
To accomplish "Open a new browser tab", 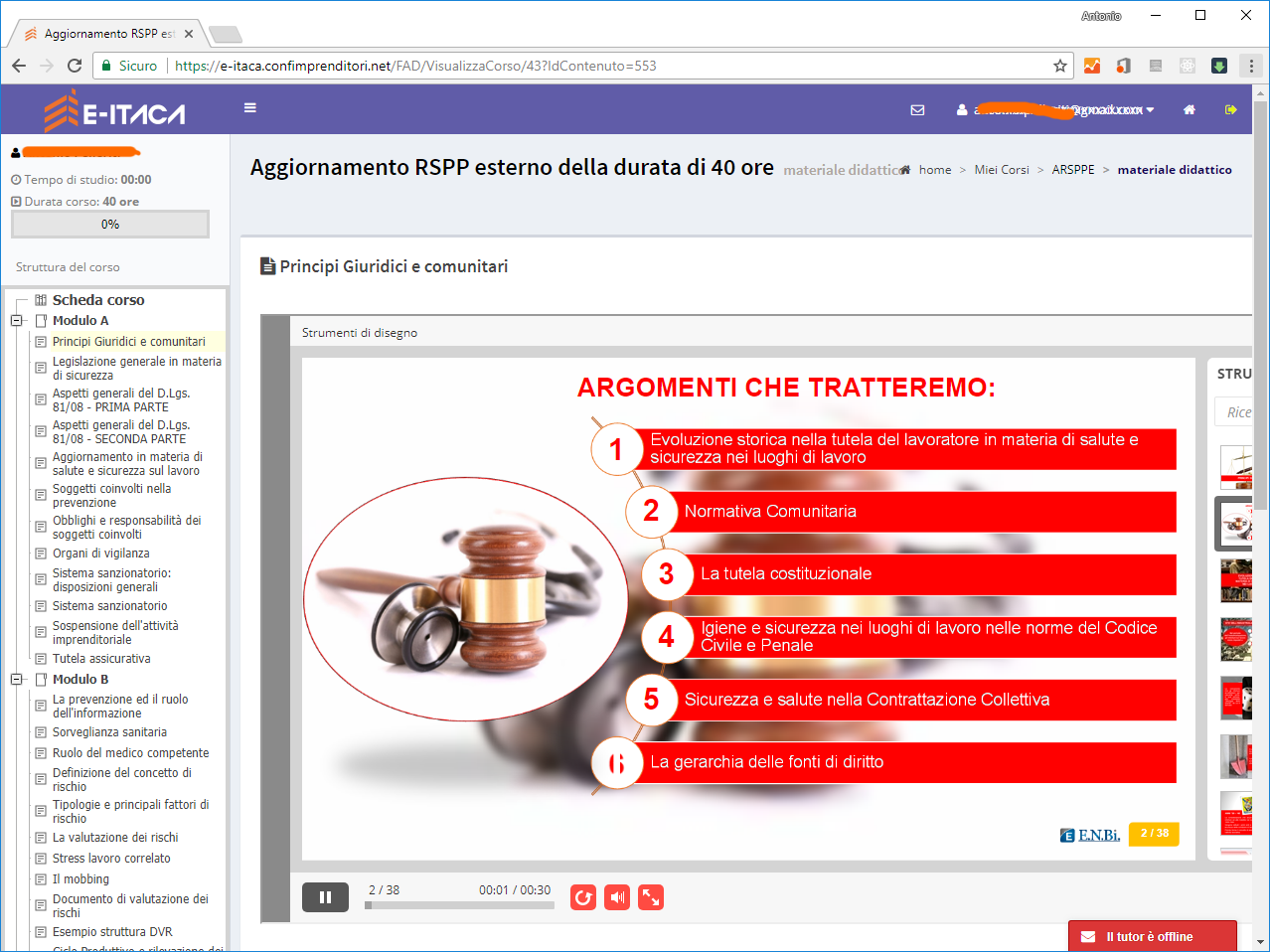I will 226,35.
